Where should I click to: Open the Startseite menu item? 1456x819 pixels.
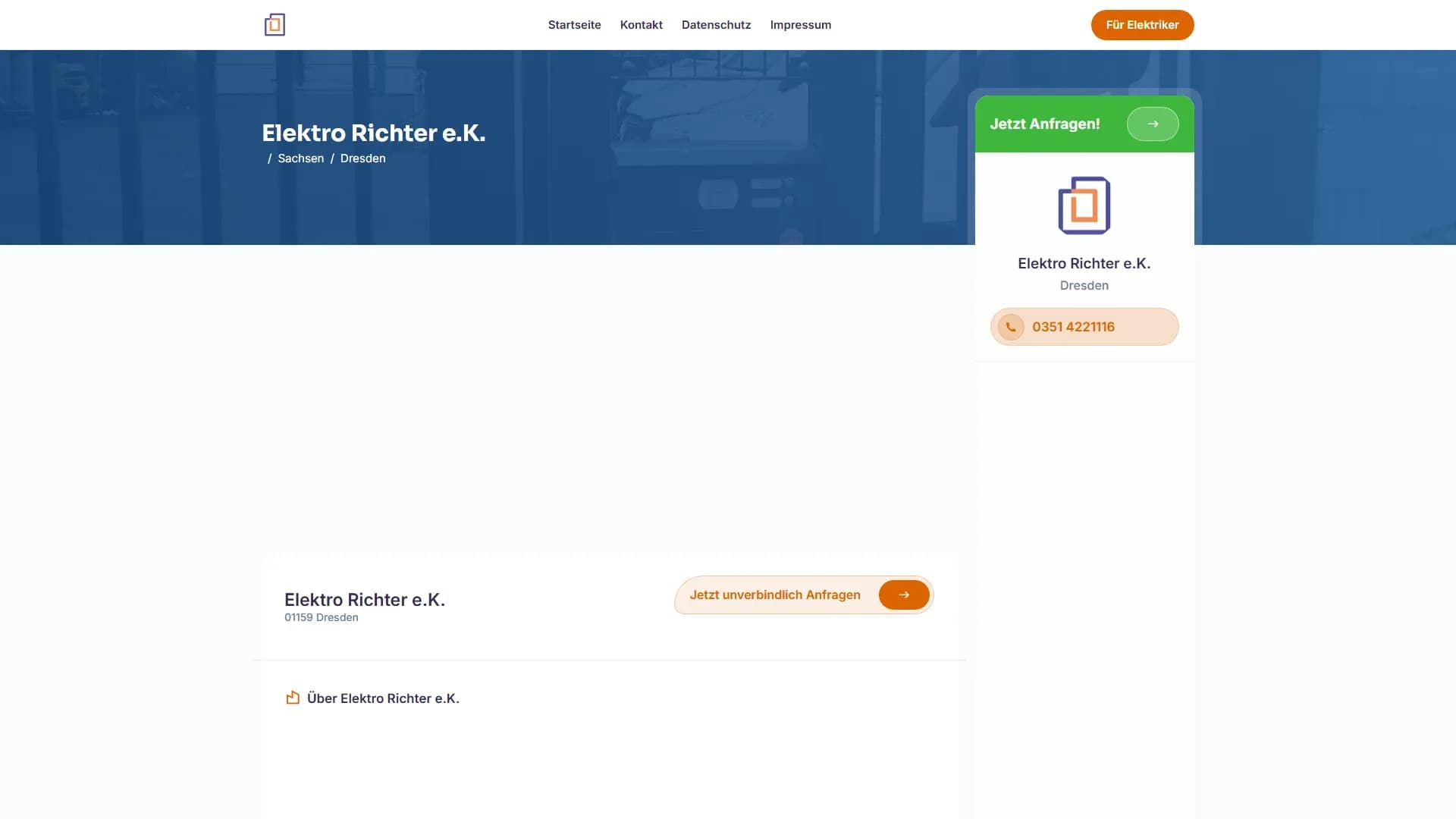tap(574, 25)
